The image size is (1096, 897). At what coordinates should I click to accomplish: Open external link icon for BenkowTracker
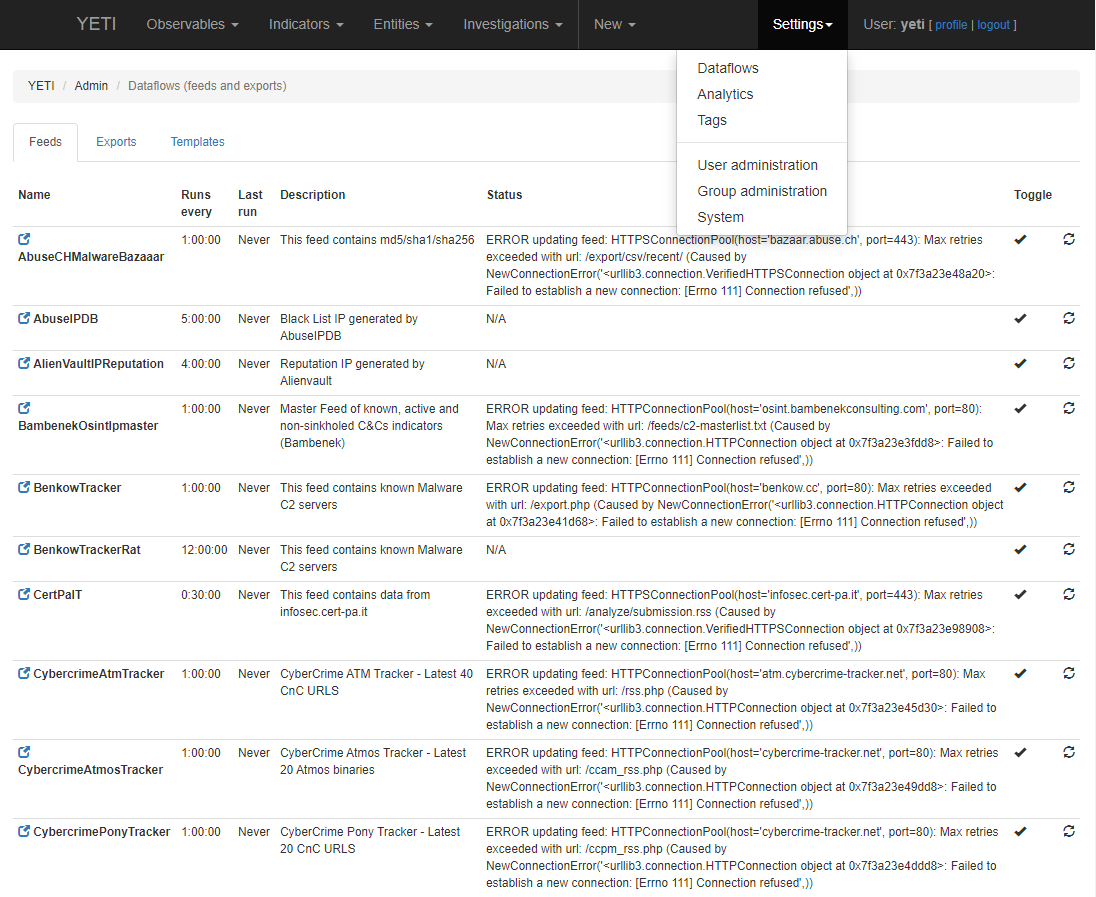point(24,487)
